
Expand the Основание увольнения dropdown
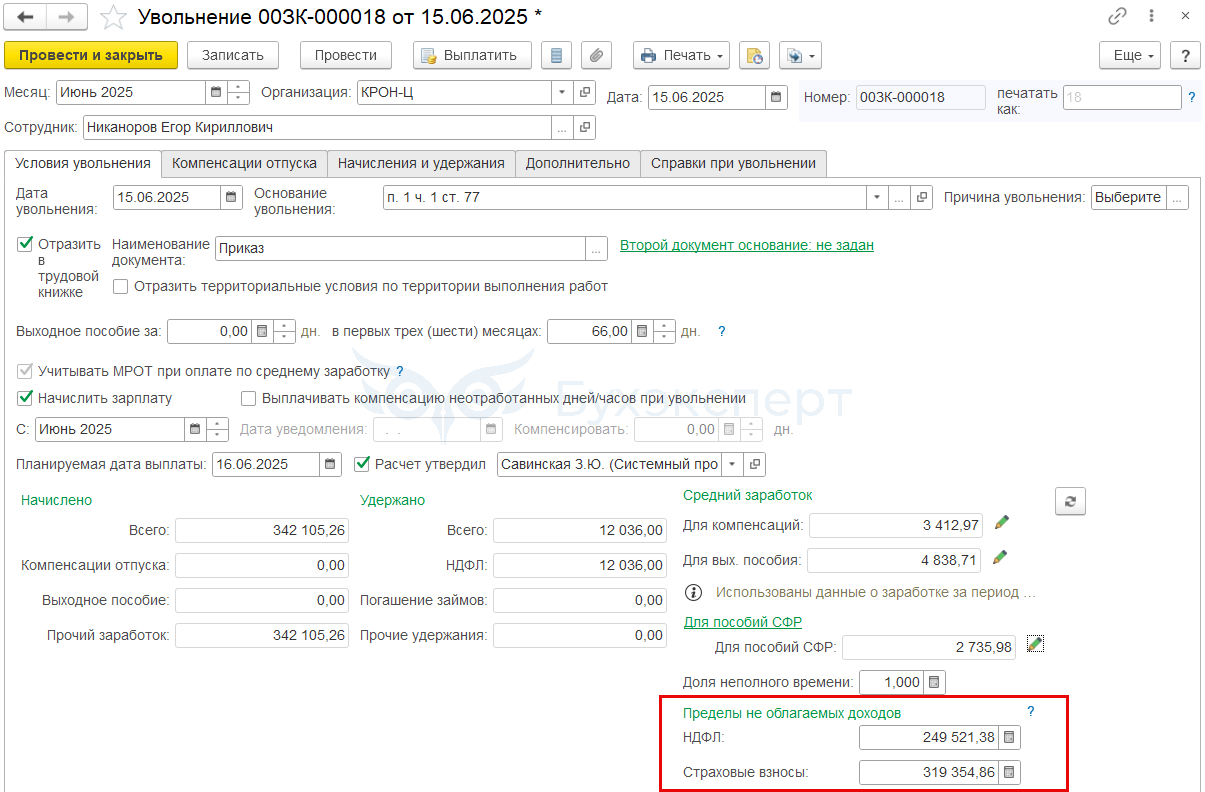point(876,198)
